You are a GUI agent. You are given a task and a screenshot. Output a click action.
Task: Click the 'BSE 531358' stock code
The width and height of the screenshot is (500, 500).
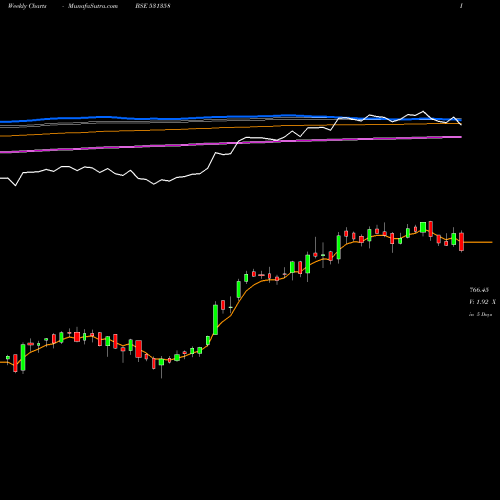(153, 6)
